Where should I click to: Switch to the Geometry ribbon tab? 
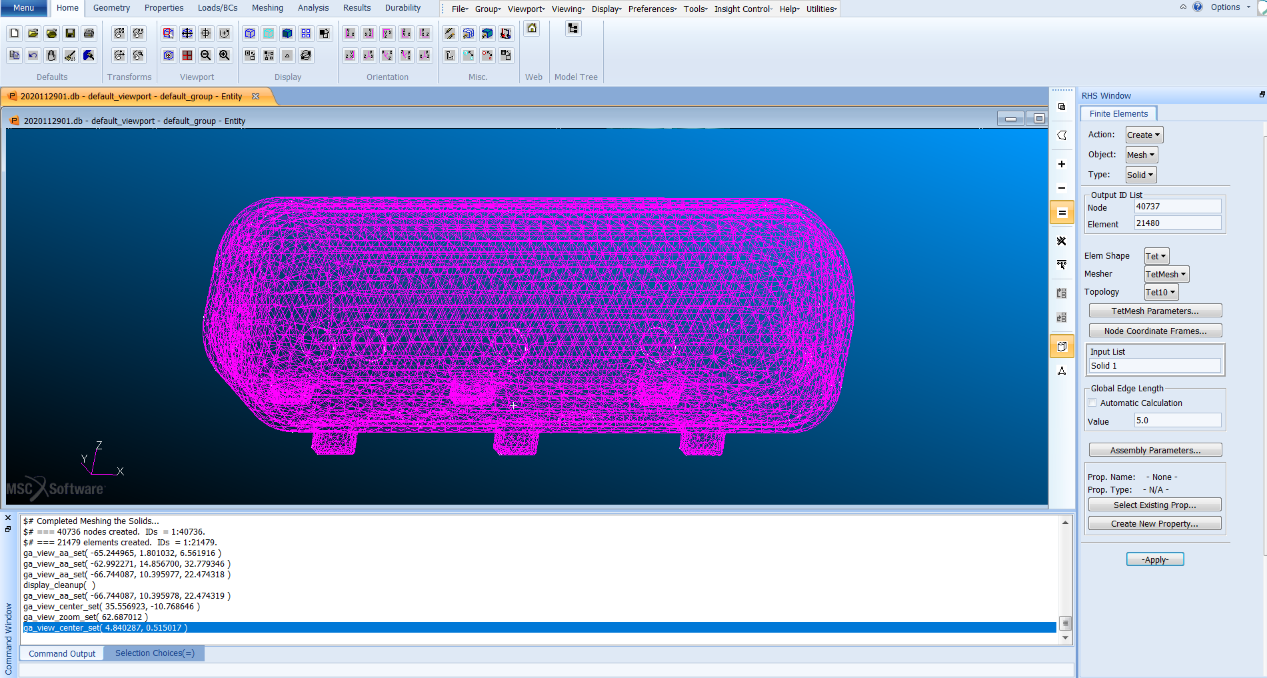click(112, 8)
